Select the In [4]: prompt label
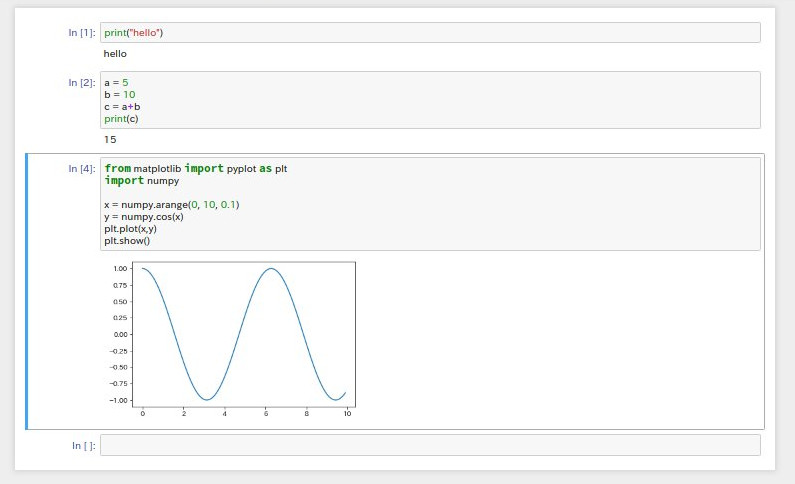The image size is (795, 484). click(x=82, y=169)
